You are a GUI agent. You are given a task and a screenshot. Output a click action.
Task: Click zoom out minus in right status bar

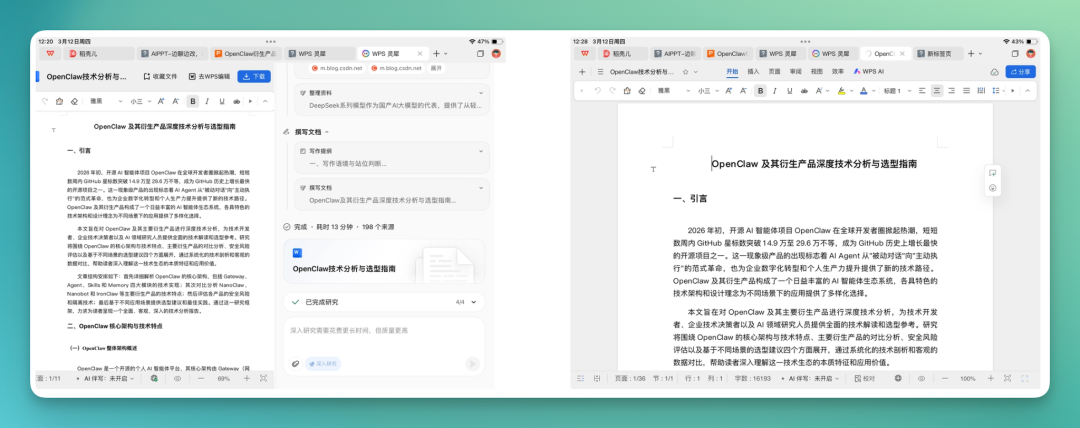945,378
